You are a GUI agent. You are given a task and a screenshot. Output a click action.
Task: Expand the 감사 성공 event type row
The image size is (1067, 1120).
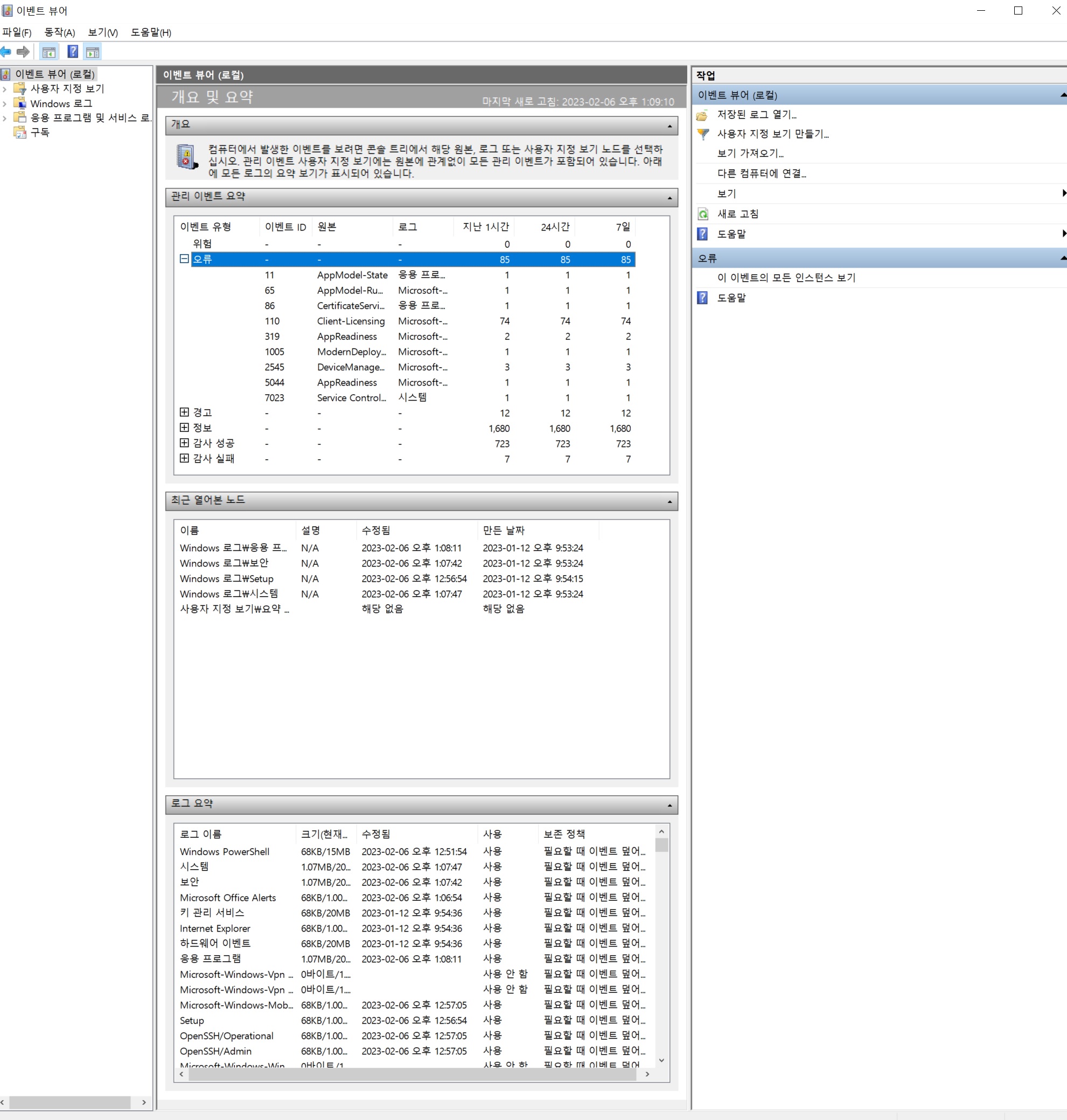[184, 443]
